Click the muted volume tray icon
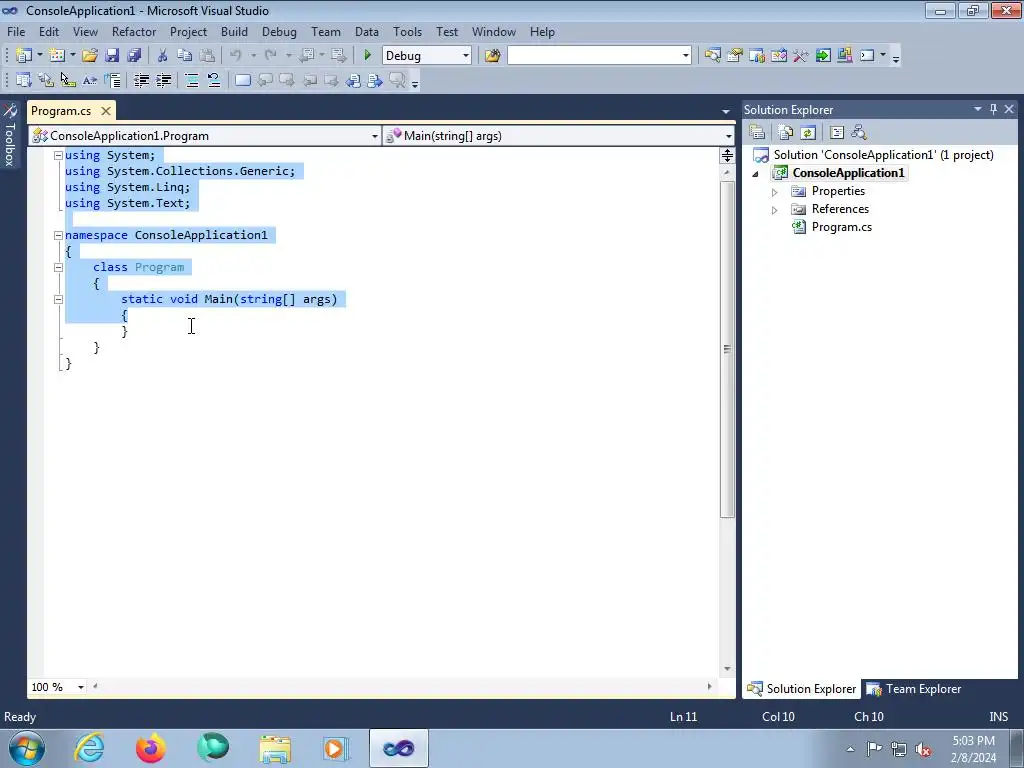The width and height of the screenshot is (1024, 768). click(922, 750)
